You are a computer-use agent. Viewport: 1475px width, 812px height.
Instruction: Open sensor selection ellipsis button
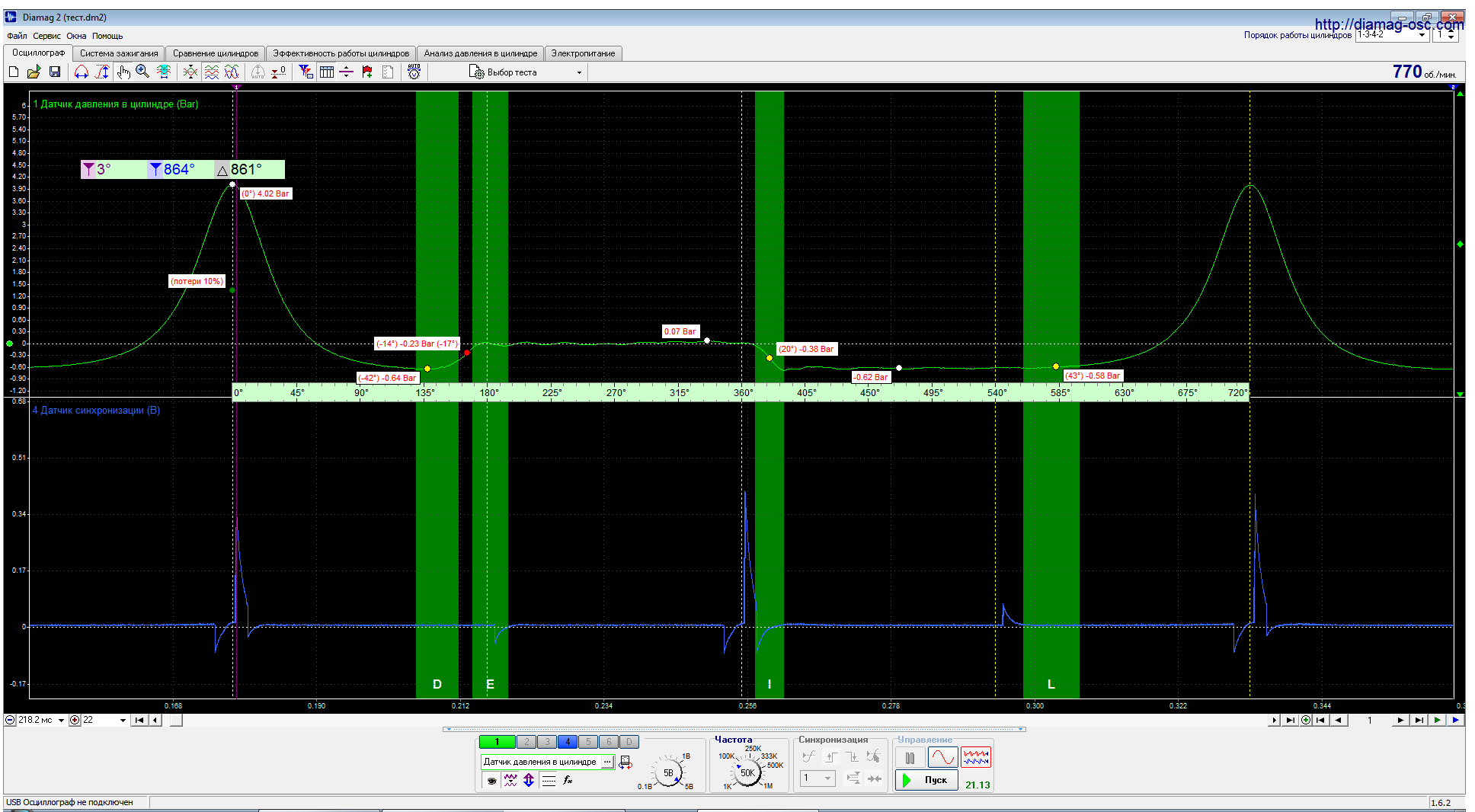click(x=607, y=762)
